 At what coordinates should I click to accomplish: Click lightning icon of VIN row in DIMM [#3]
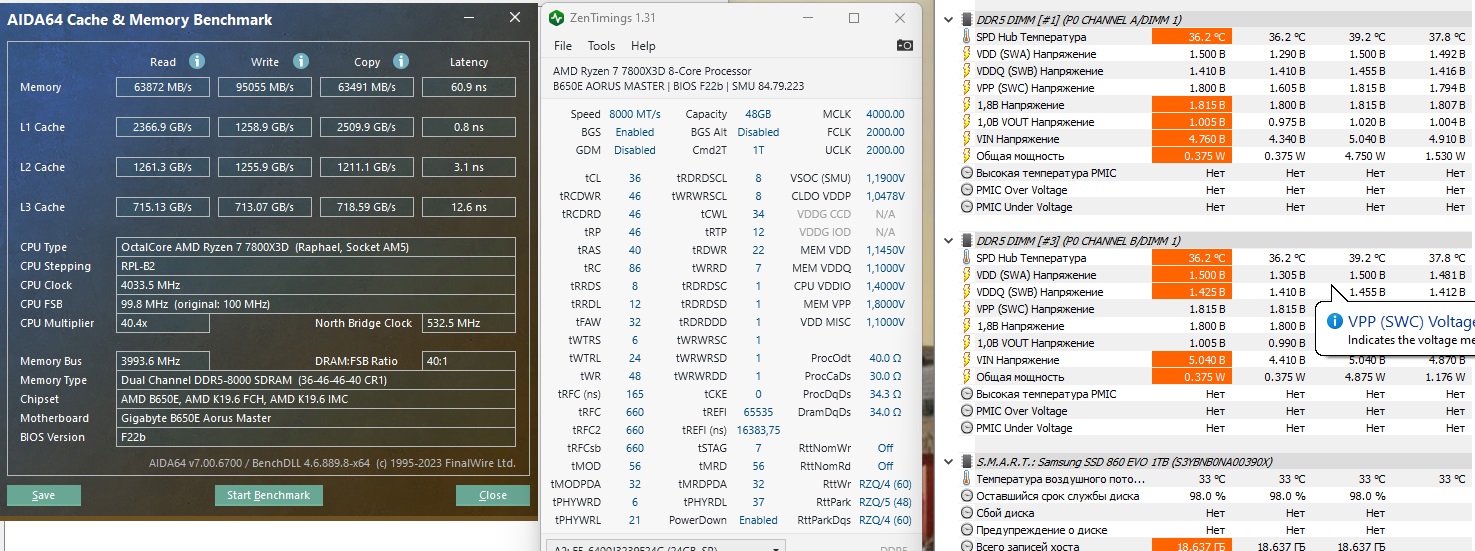point(966,360)
